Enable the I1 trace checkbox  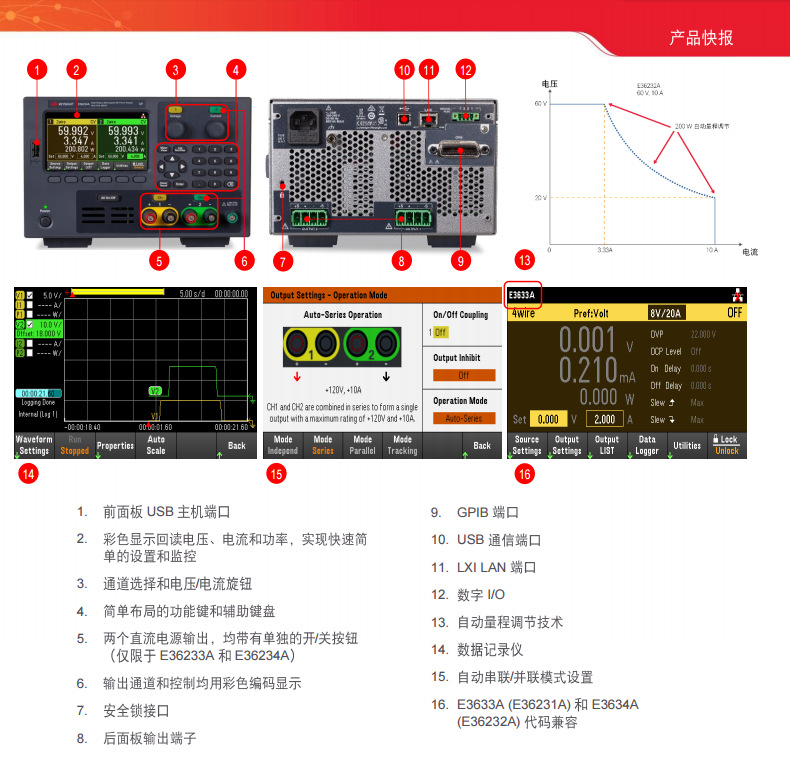click(30, 304)
